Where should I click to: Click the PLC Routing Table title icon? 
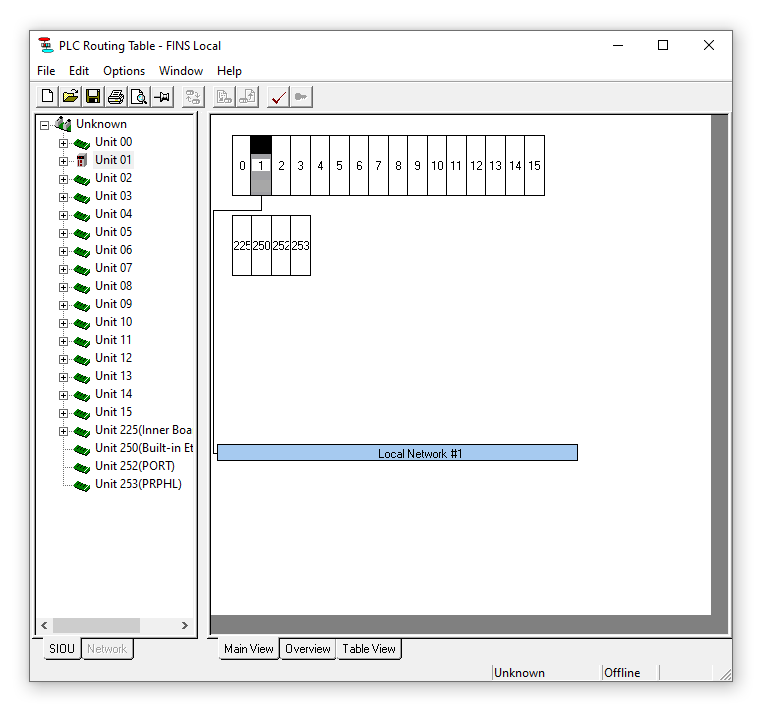(46, 45)
